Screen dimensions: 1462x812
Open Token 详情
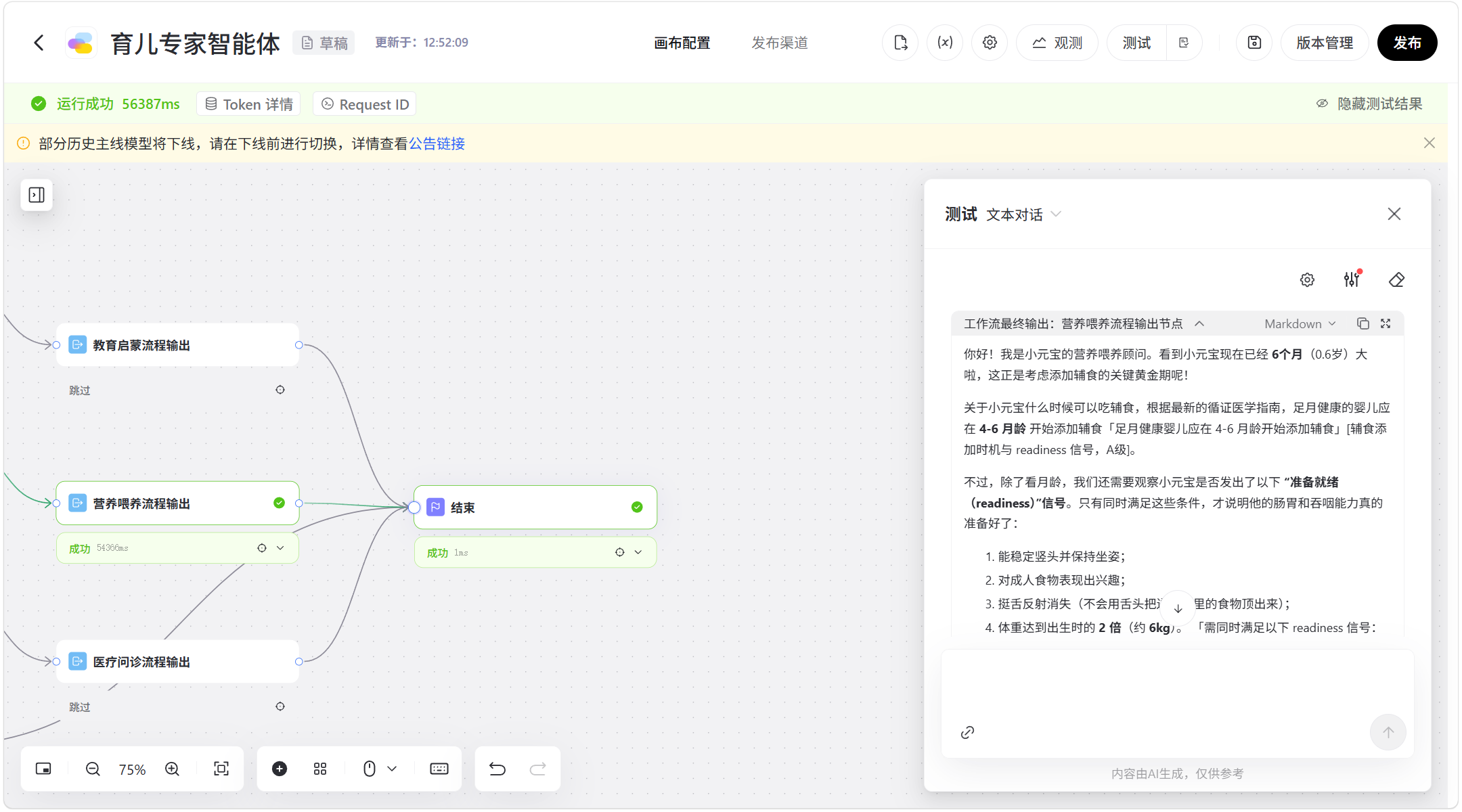tap(248, 104)
